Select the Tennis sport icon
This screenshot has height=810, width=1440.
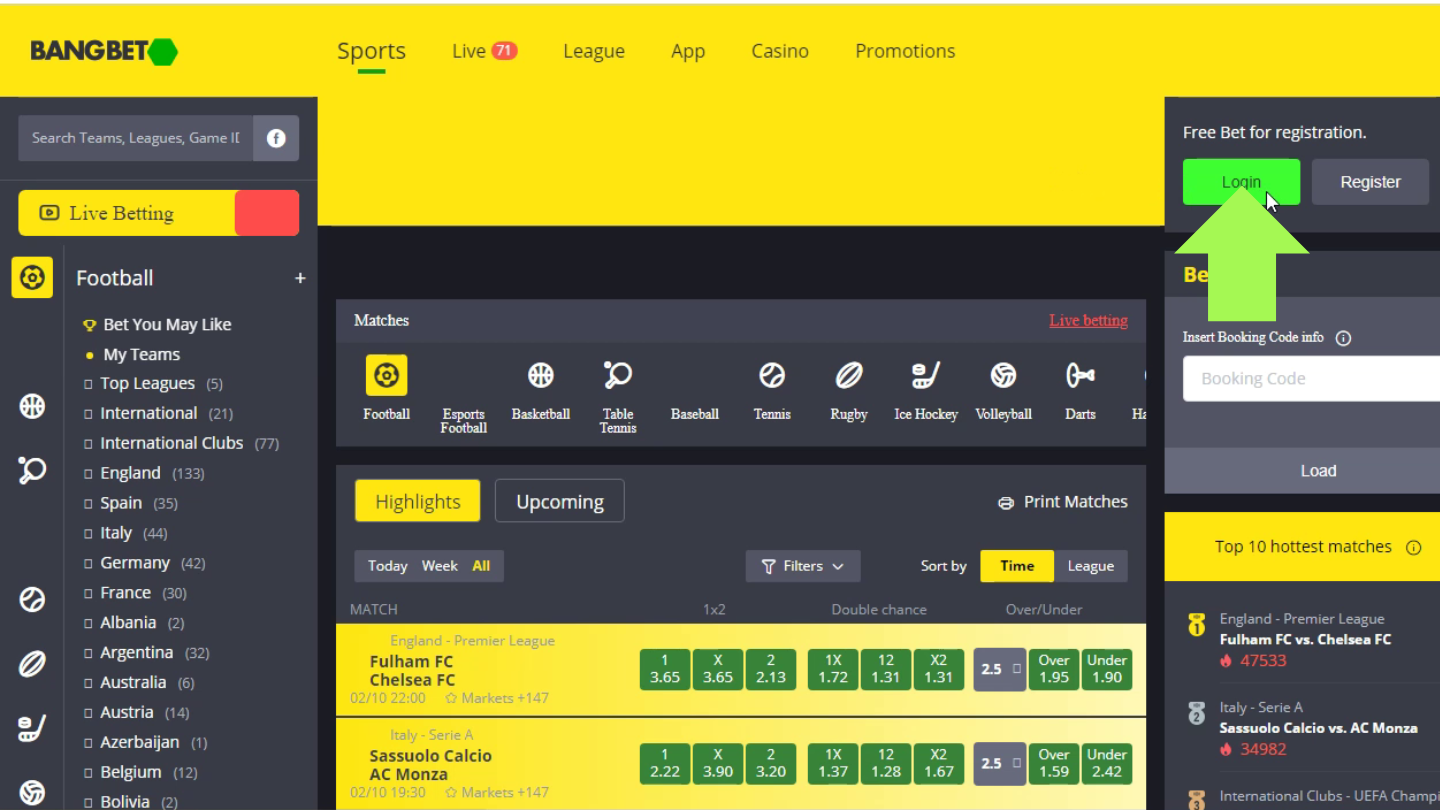[771, 376]
